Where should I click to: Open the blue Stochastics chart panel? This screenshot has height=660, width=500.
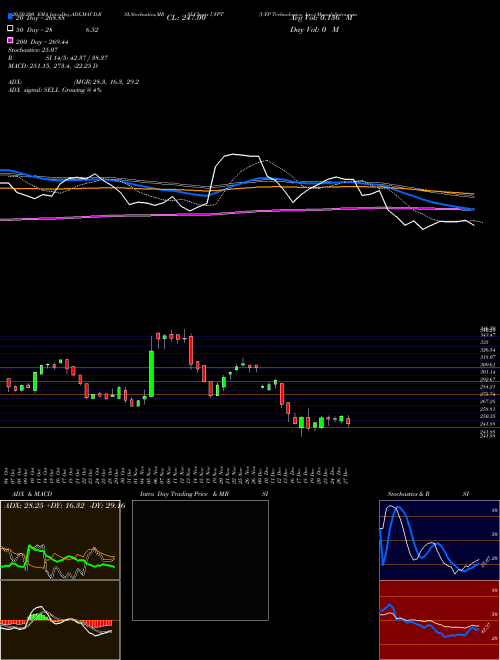click(439, 540)
